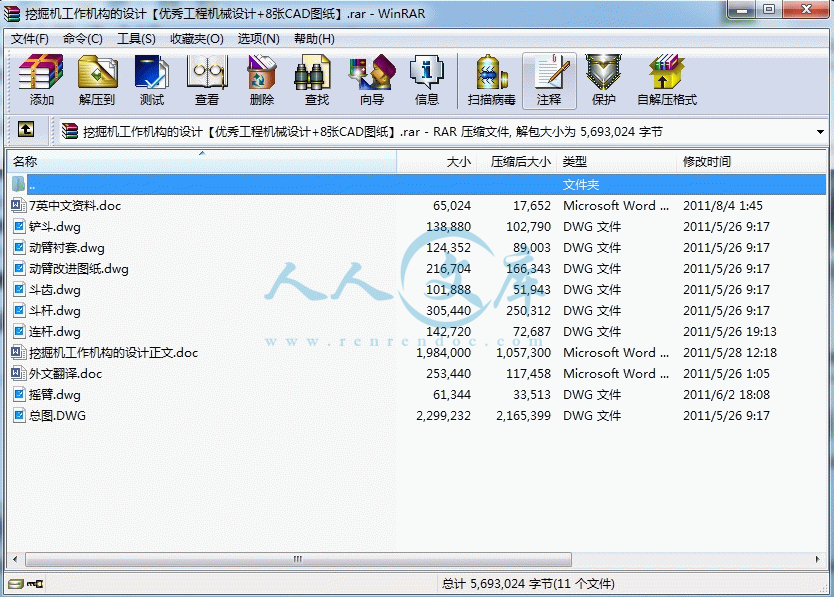Viewport: 834px width, 597px height.
Task: Click the horizontal scrollbar thumb
Action: pos(298,559)
